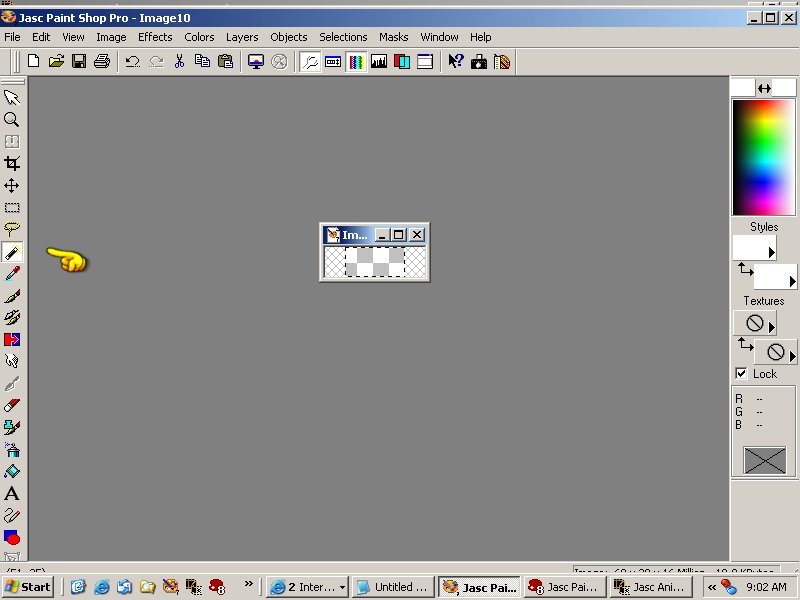
Task: Open the Layers menu
Action: (x=242, y=37)
